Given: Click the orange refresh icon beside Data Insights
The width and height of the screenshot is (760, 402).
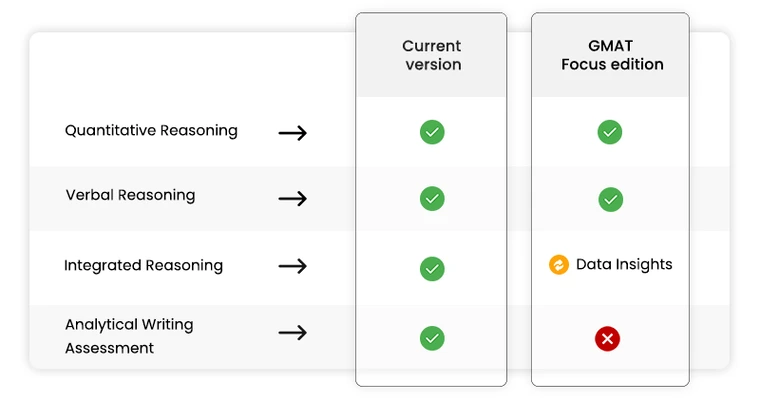Looking at the screenshot, I should [559, 265].
